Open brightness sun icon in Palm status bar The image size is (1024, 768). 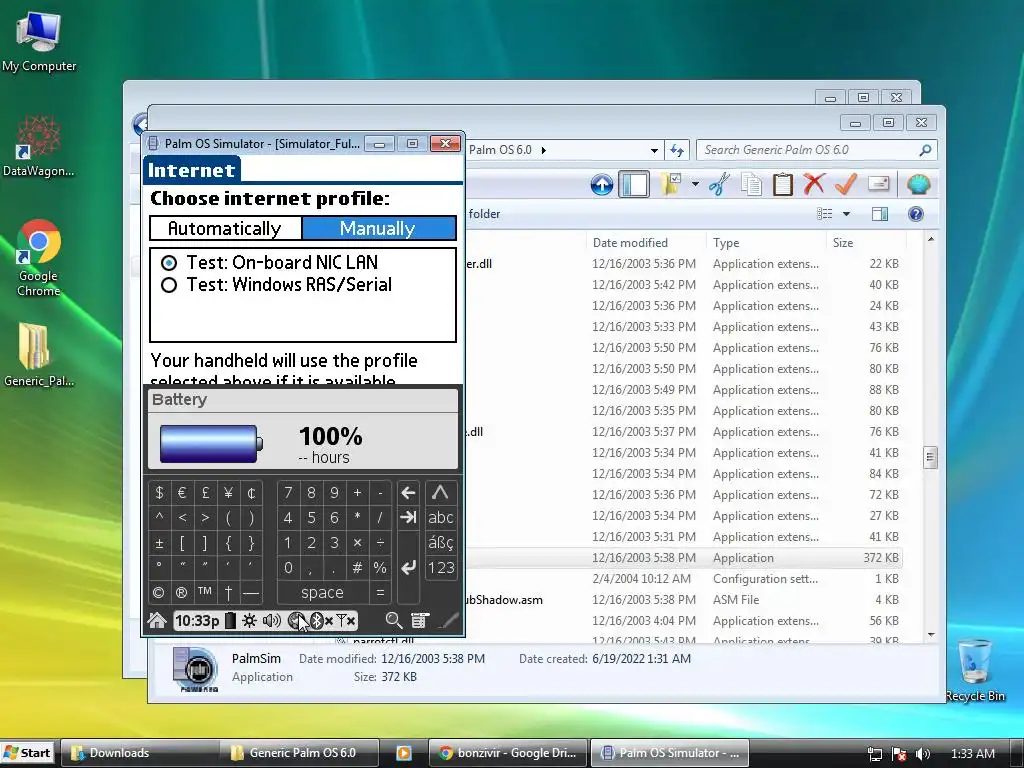(249, 620)
